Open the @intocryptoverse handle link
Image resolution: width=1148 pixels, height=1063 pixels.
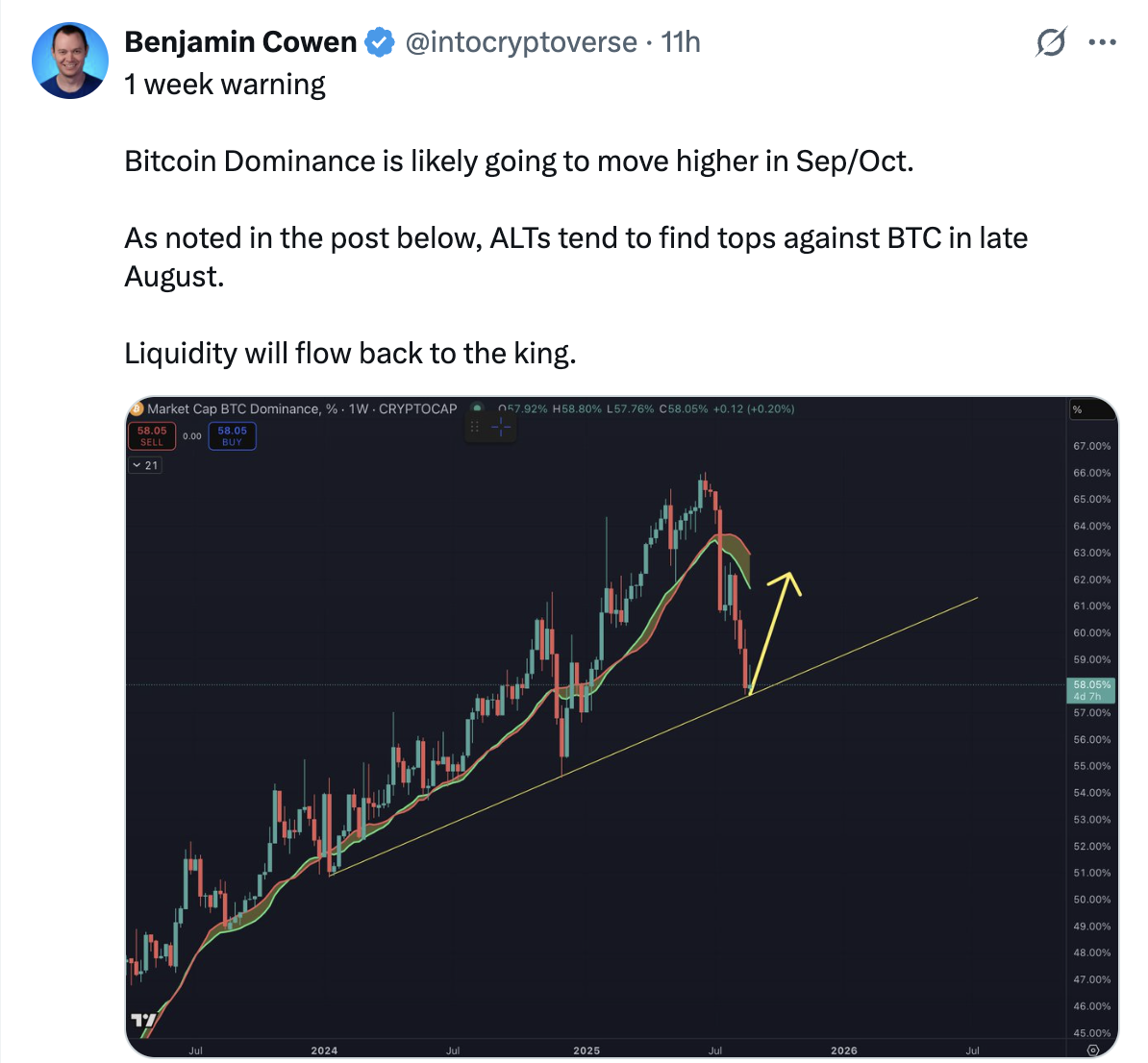coord(520,42)
